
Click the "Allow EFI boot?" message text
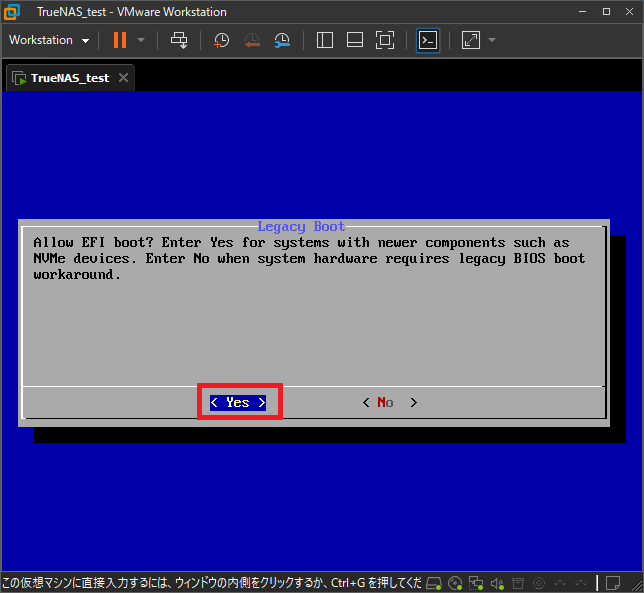93,242
